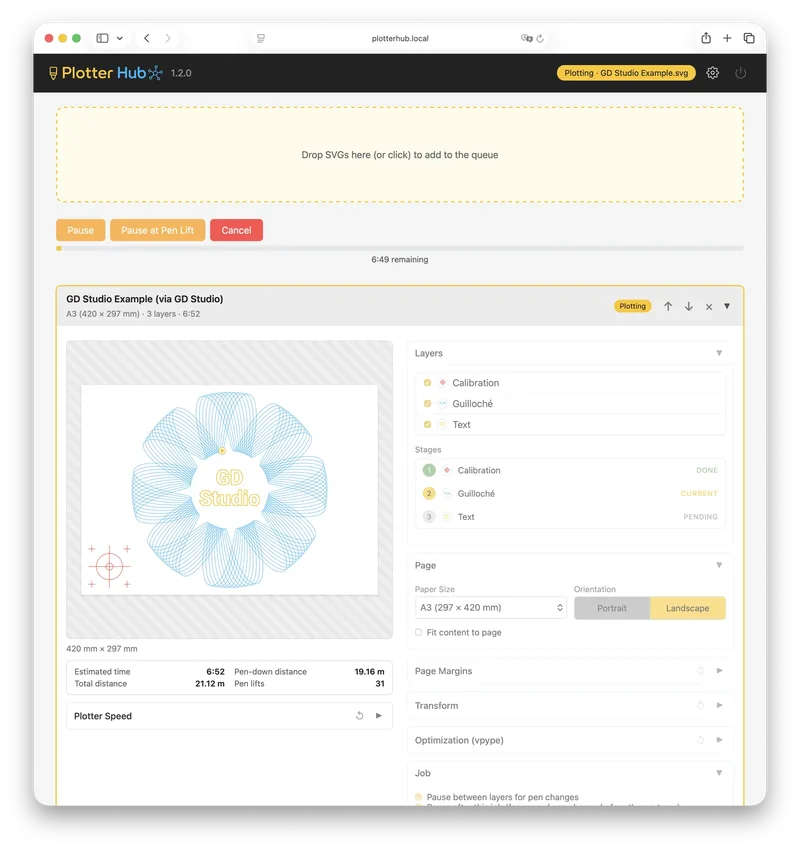
Task: Expand the Plotter Speed section
Action: [x=379, y=716]
